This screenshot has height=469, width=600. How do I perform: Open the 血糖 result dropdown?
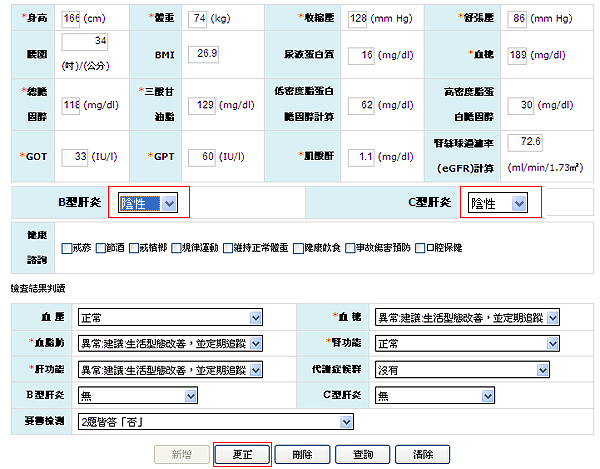coord(465,318)
